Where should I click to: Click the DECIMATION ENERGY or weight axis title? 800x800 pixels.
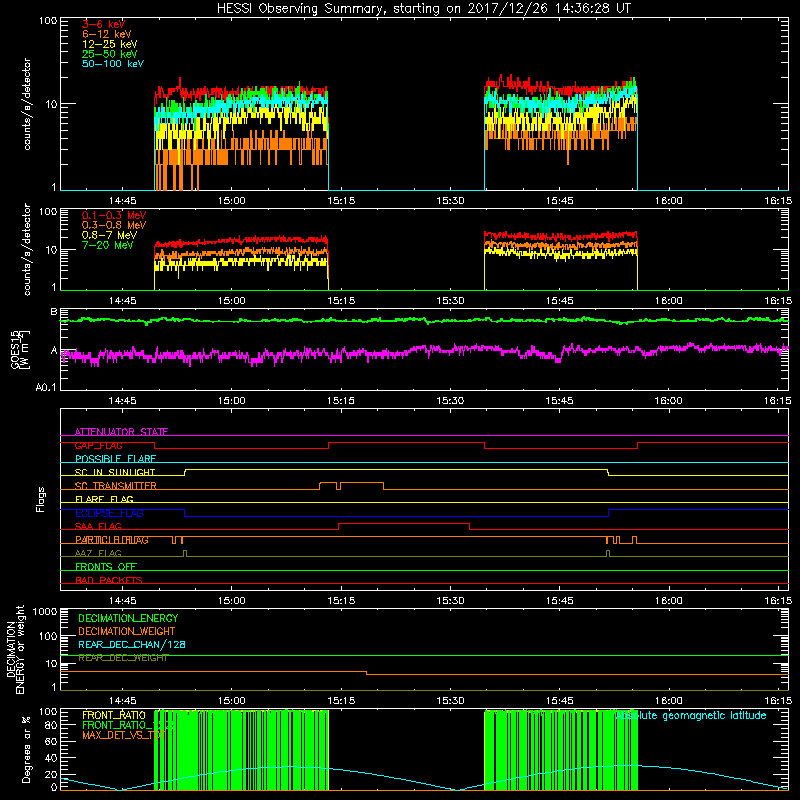pyautogui.click(x=15, y=649)
